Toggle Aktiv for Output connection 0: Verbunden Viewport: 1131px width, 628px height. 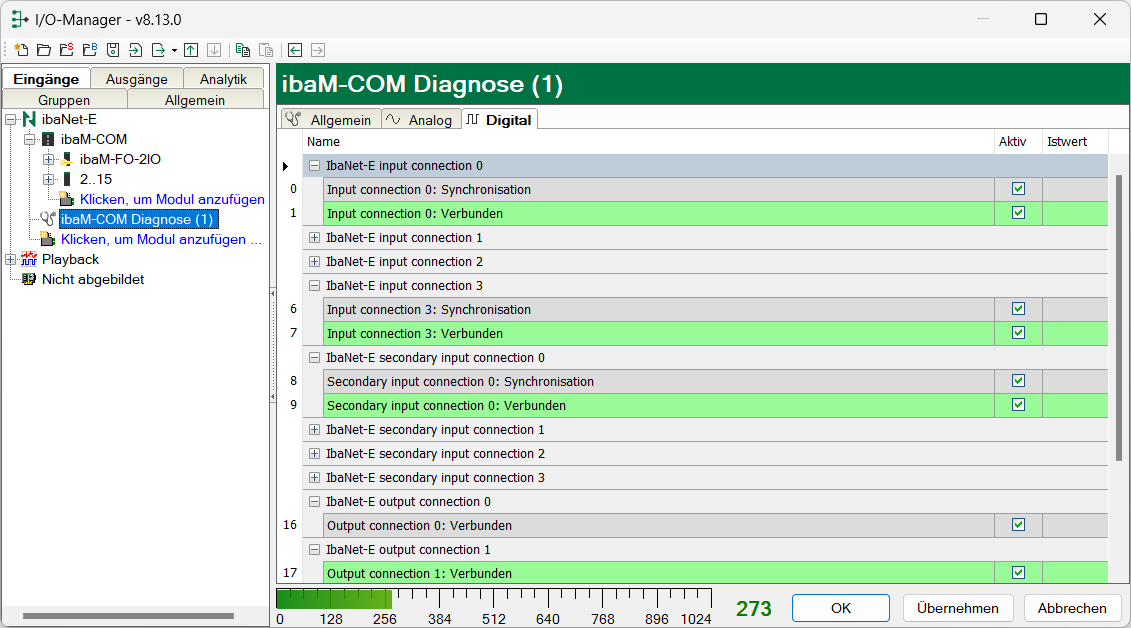coord(1018,525)
